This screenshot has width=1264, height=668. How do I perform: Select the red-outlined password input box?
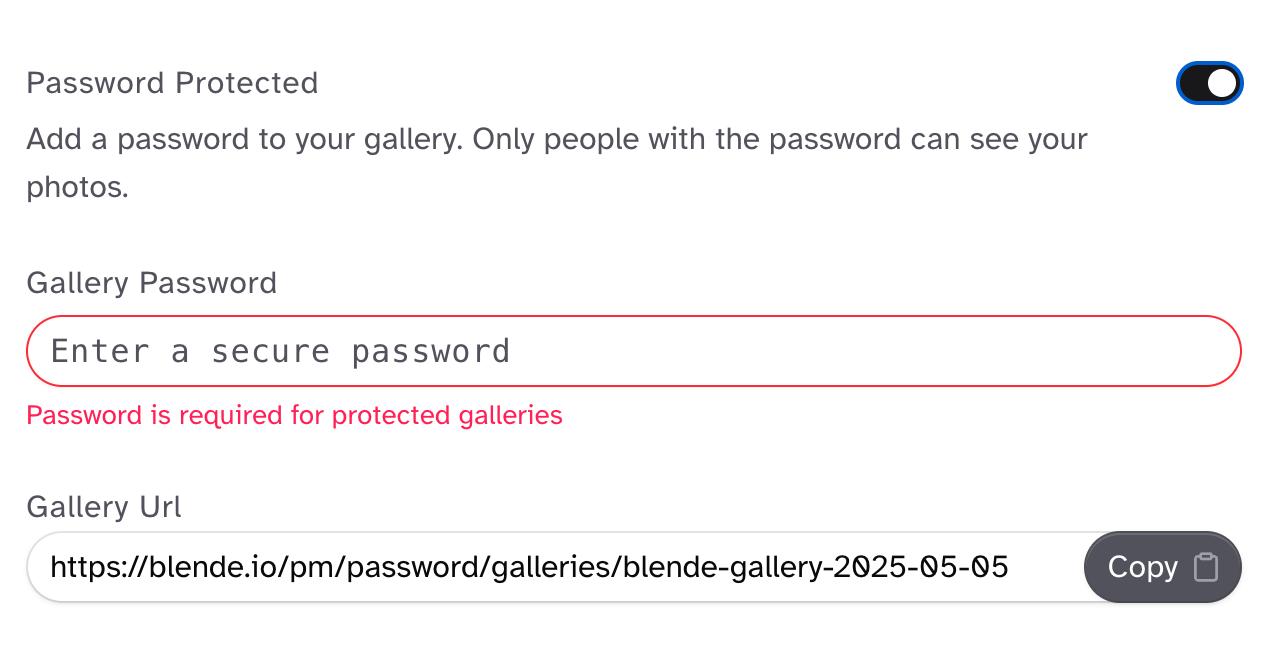point(400,351)
